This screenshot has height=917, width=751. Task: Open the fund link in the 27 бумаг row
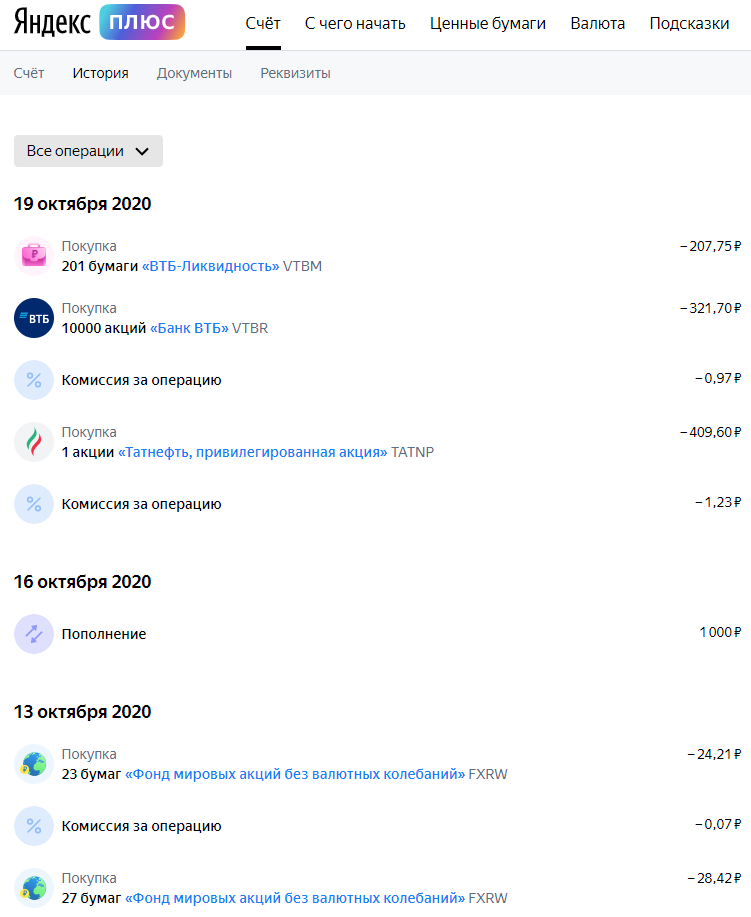295,898
